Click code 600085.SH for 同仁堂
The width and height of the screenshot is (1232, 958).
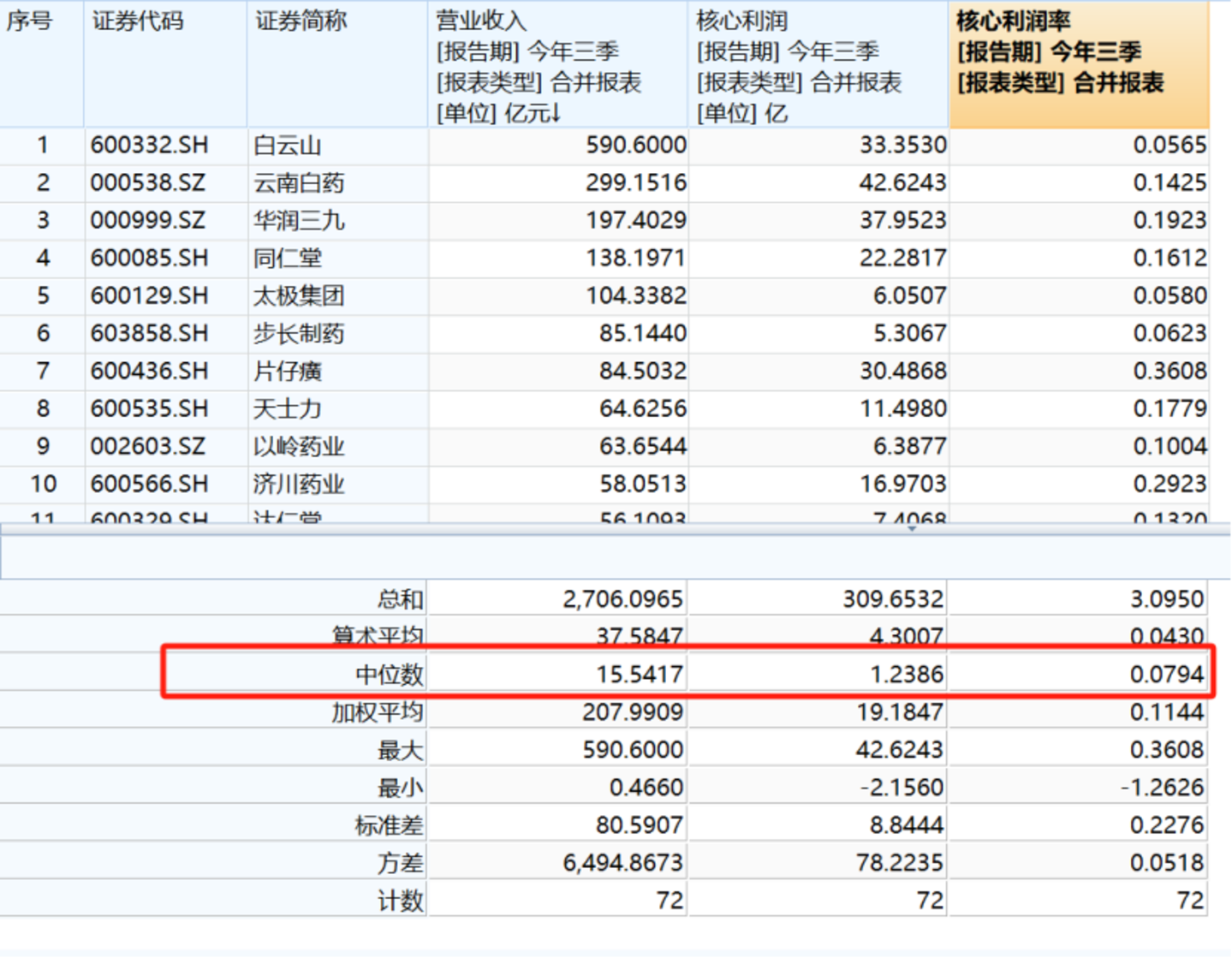[x=150, y=259]
